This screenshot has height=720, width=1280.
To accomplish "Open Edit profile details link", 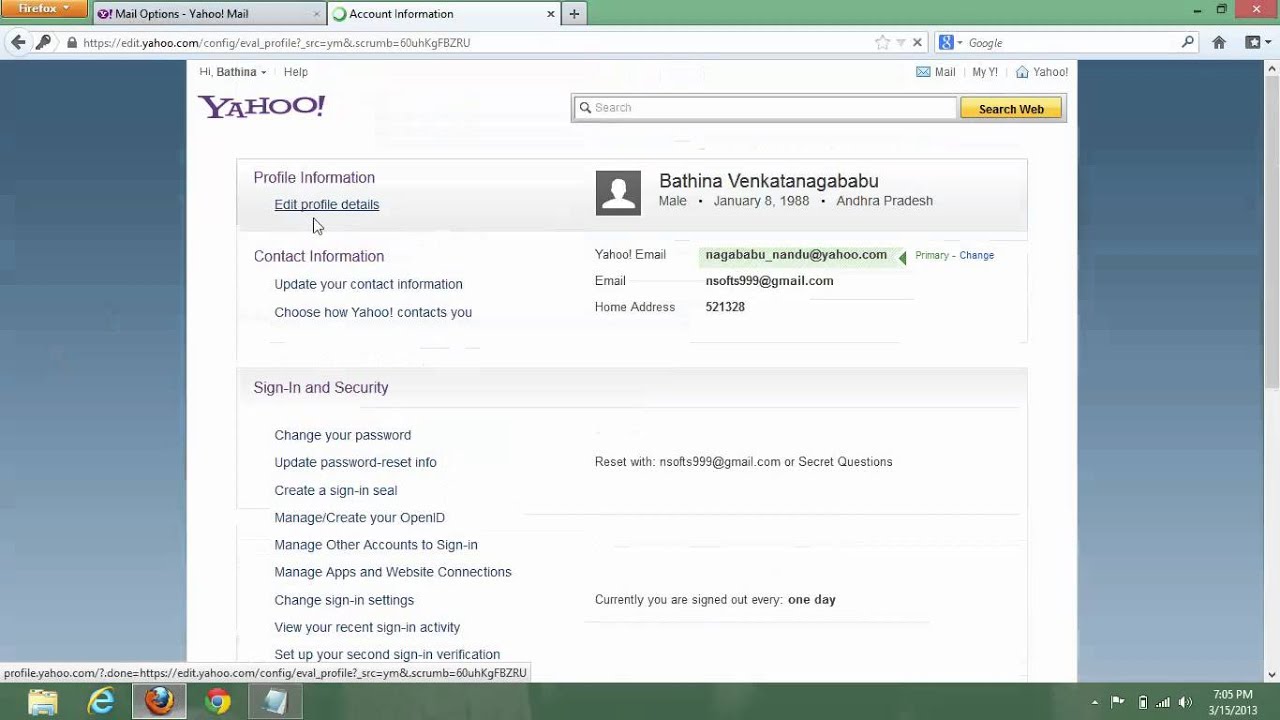I will [327, 204].
